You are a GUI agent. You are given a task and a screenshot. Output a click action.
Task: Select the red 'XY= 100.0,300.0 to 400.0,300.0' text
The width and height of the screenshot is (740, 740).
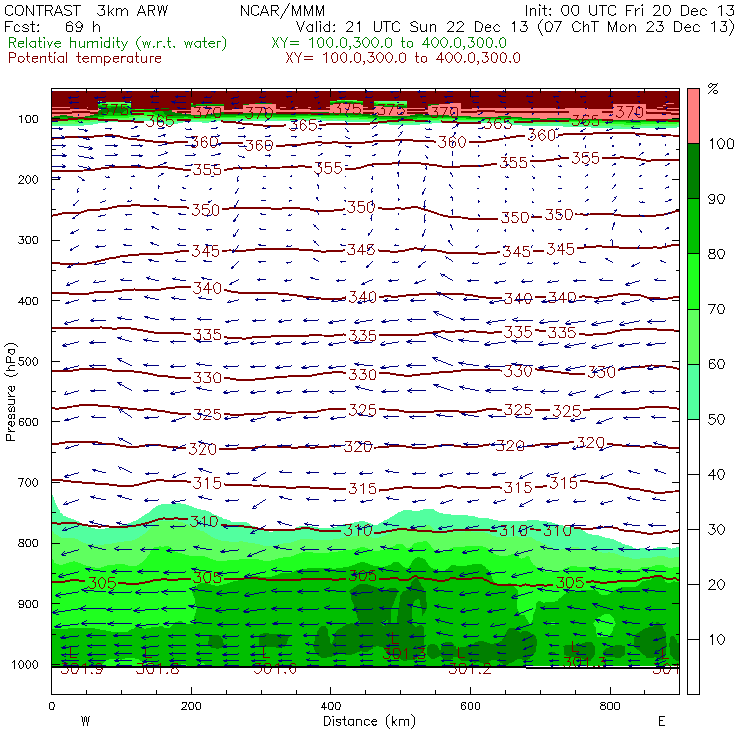403,59
